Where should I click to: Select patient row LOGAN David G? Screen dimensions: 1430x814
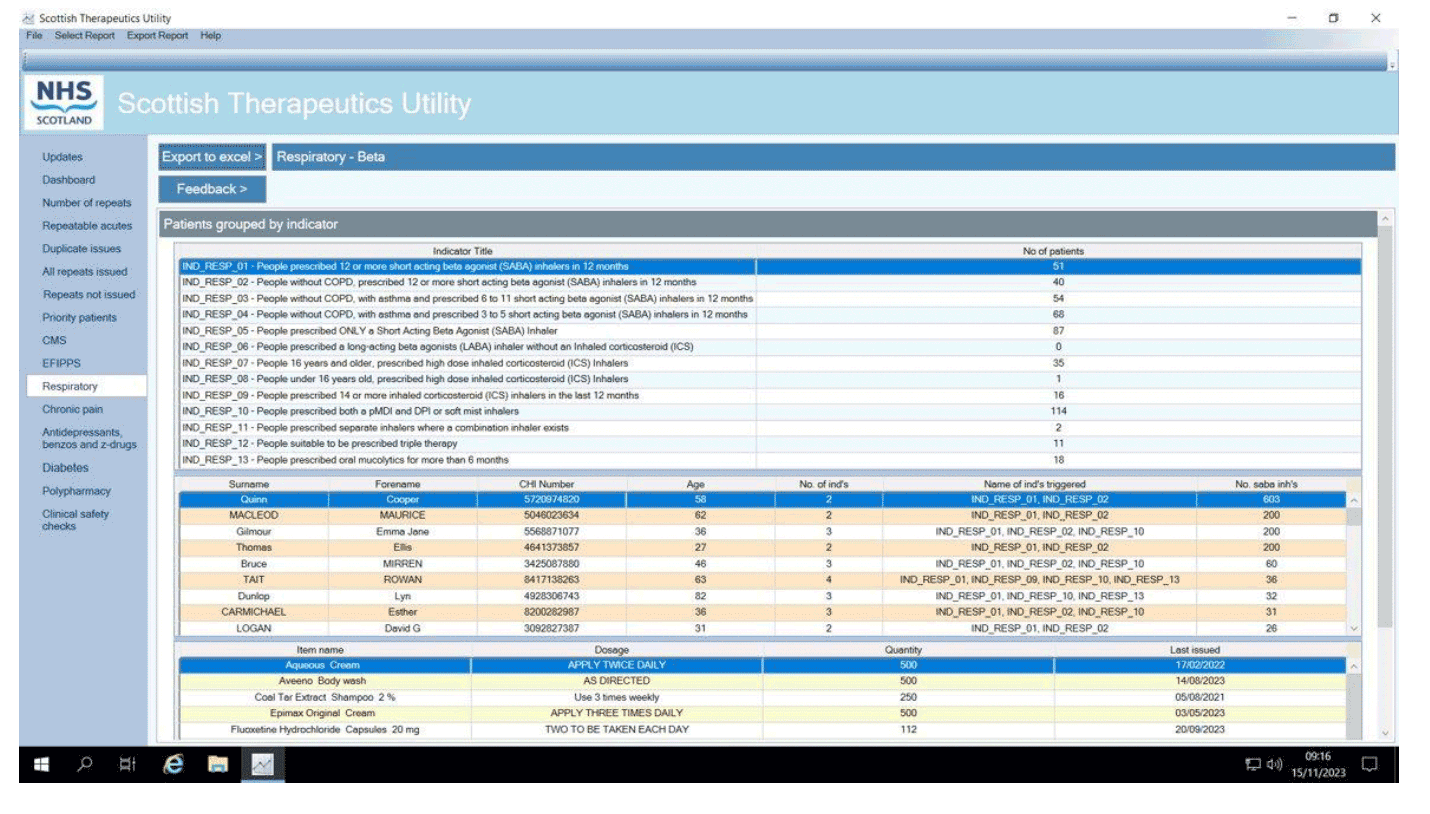click(762, 628)
